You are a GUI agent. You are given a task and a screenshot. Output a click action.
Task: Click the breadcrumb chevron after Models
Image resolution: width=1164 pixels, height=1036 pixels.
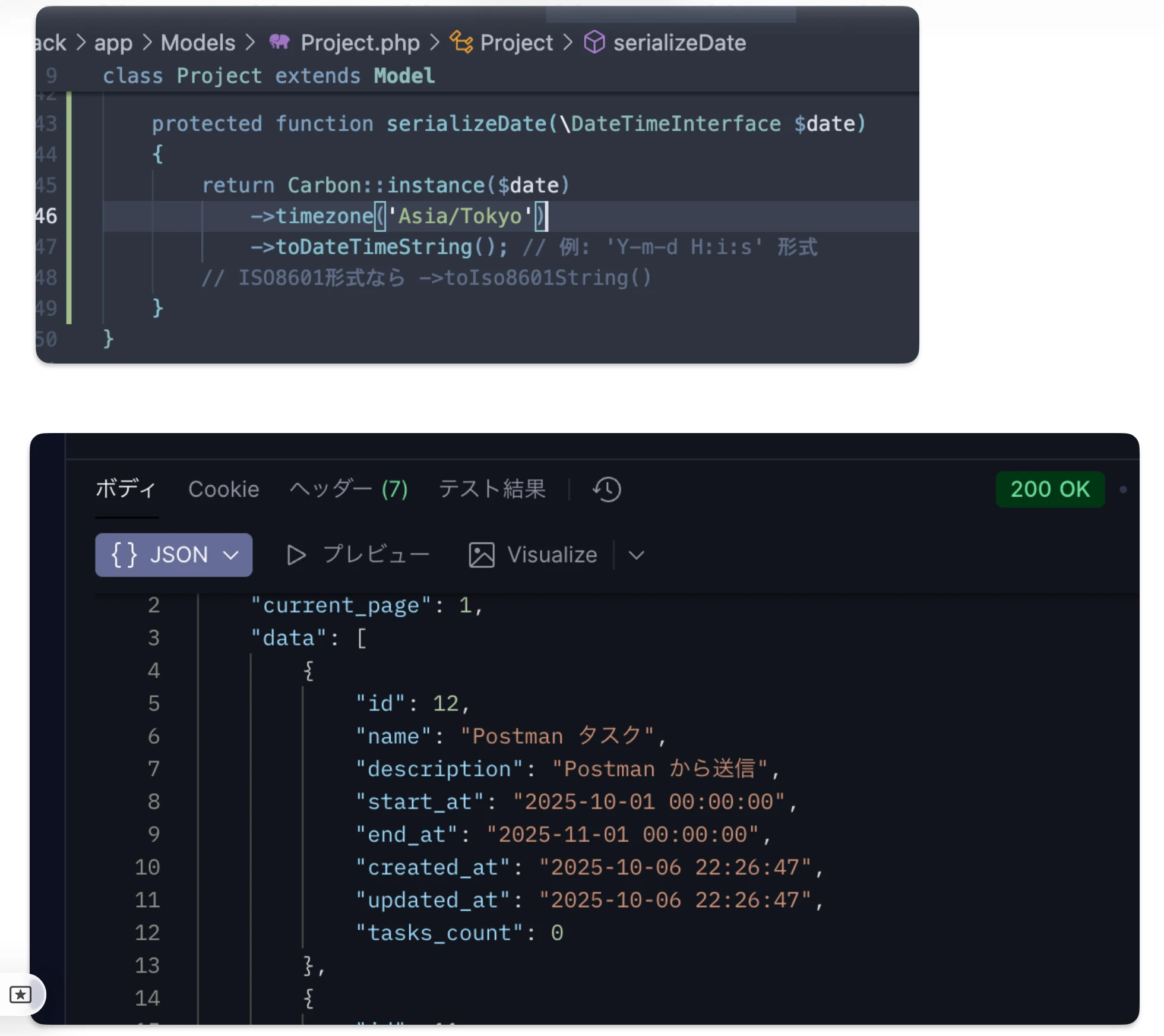(x=251, y=42)
